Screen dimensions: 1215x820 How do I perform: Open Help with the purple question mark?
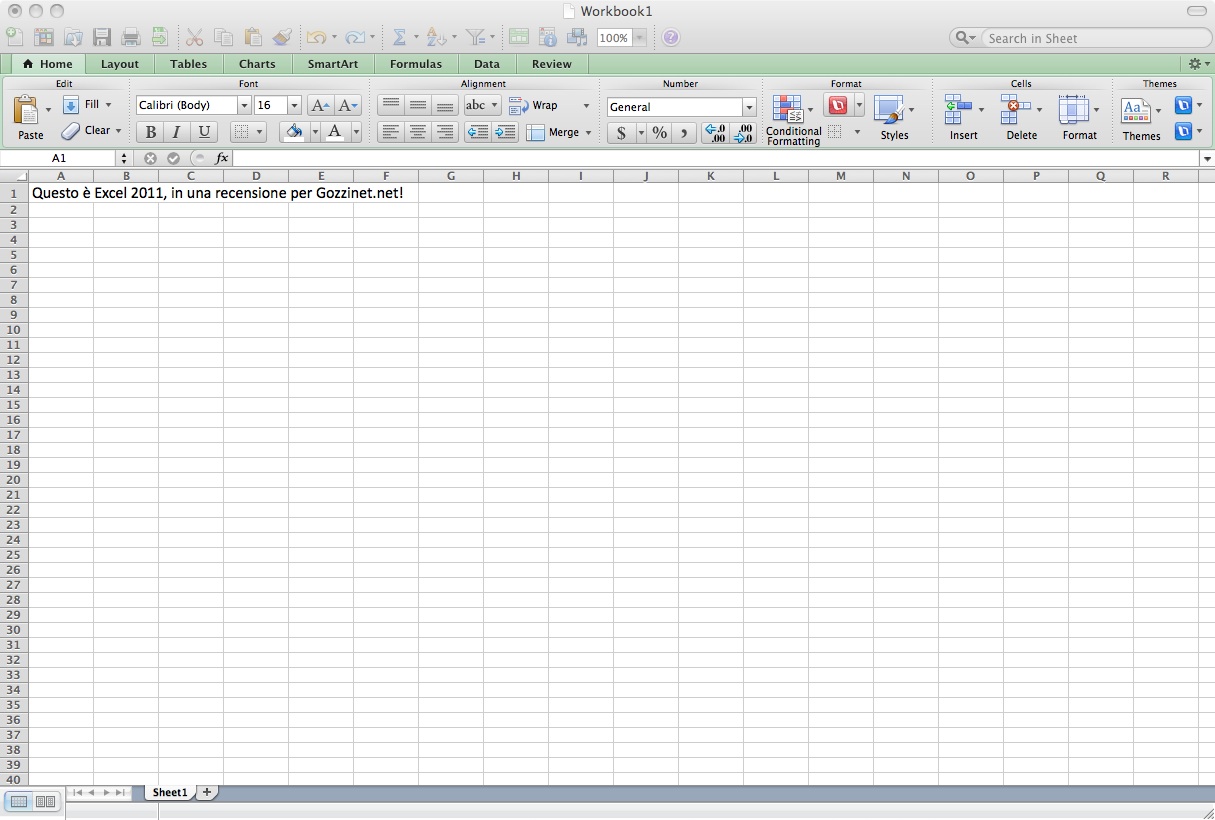click(x=671, y=38)
